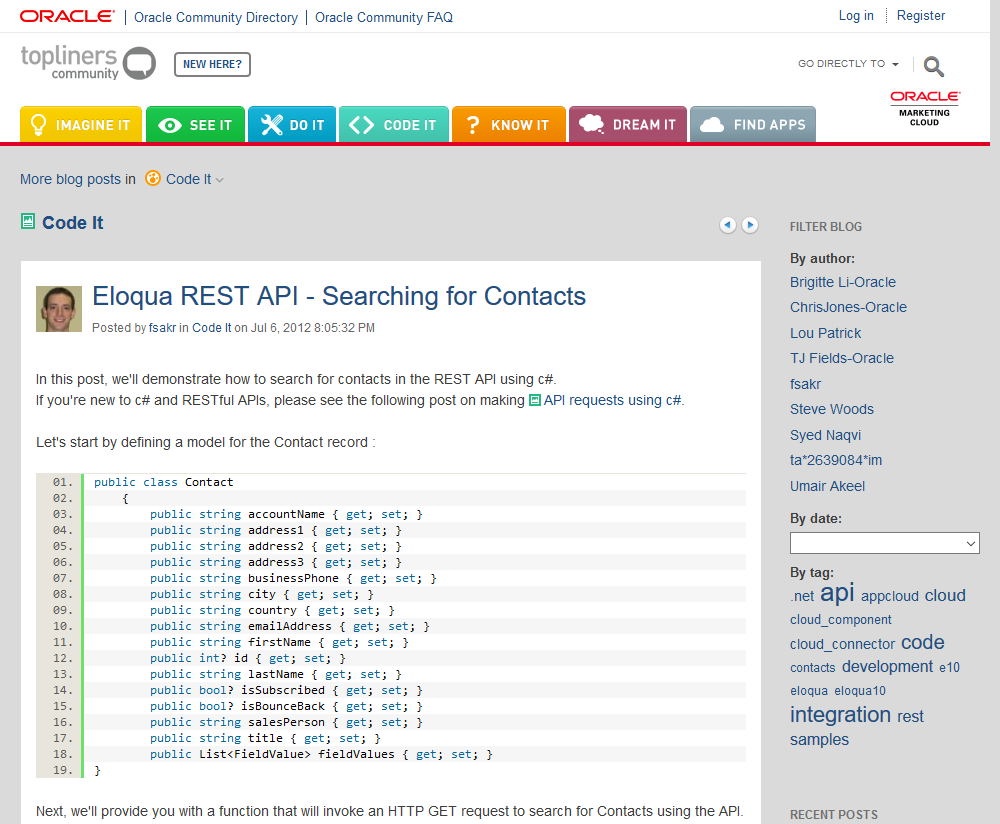The height and width of the screenshot is (824, 1000).
Task: Select the eloqua10 tag
Action: (860, 691)
